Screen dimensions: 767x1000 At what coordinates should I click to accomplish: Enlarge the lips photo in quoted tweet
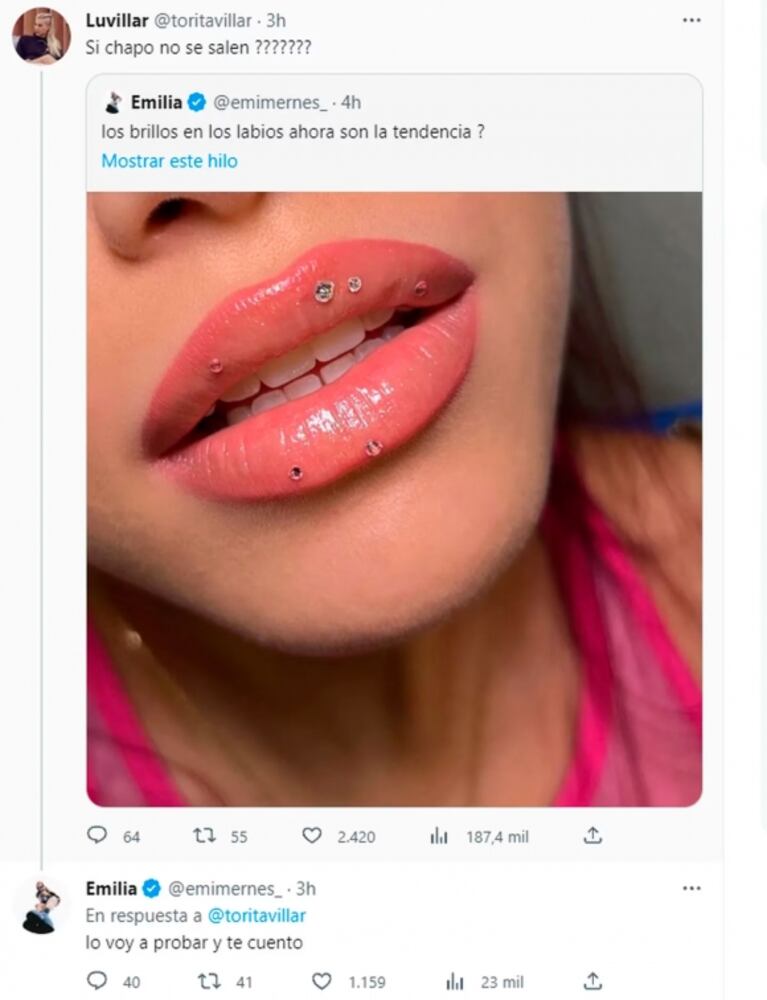pyautogui.click(x=394, y=498)
